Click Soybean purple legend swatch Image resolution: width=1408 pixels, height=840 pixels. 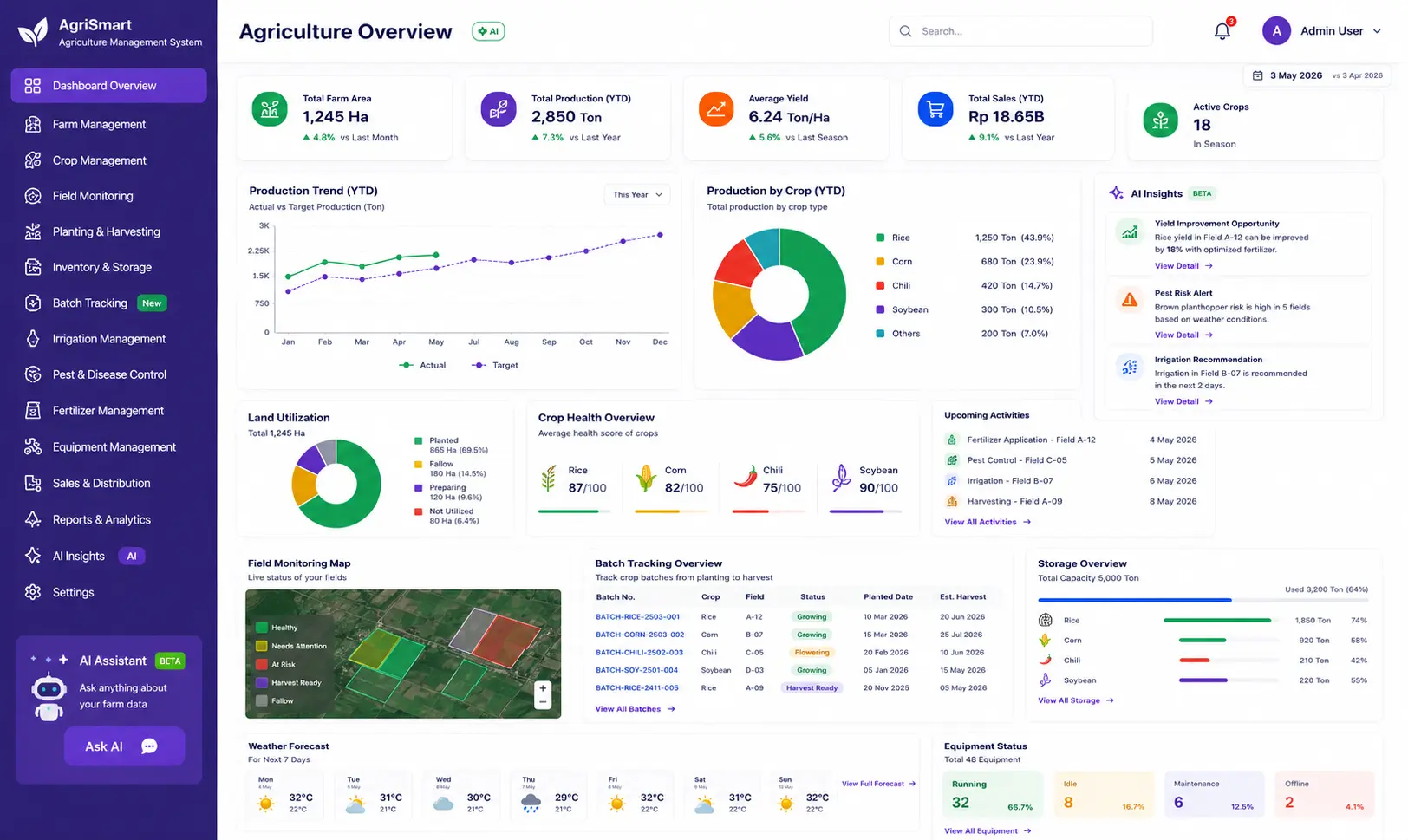[880, 309]
